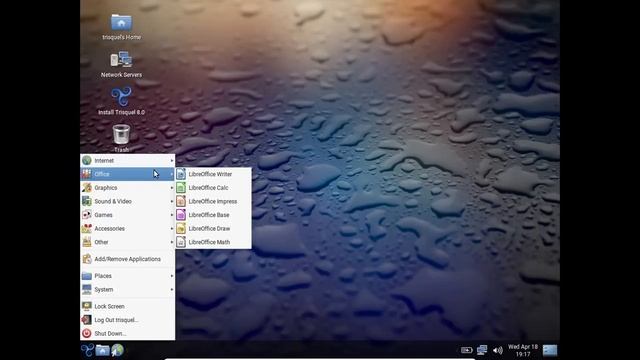Expand the Internet menu category
The height and width of the screenshot is (360, 640).
(x=128, y=160)
